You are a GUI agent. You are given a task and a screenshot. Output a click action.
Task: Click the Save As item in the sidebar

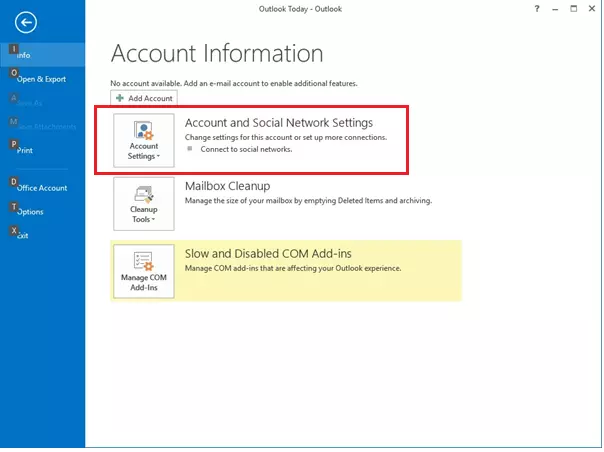click(x=42, y=102)
